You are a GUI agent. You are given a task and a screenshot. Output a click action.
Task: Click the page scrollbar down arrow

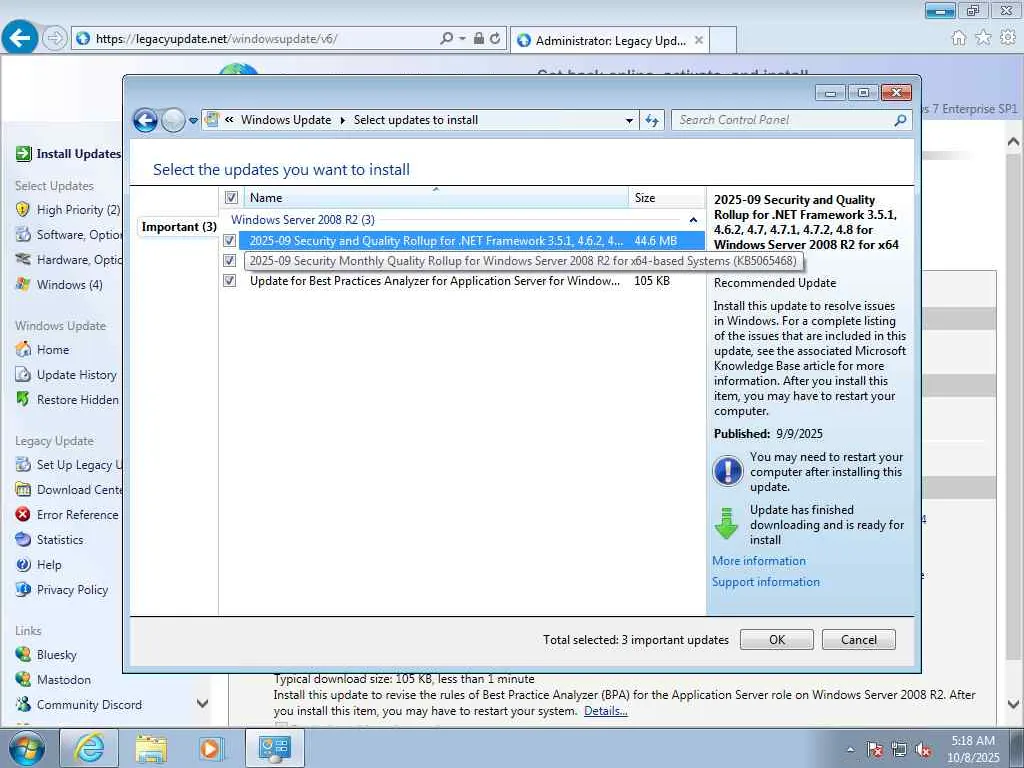coord(1013,704)
